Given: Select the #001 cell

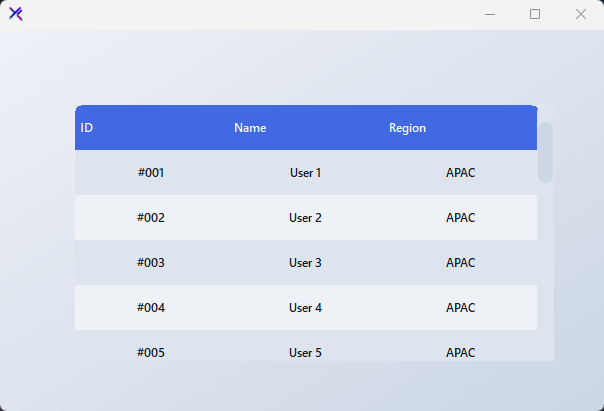Looking at the screenshot, I should click(x=151, y=173).
